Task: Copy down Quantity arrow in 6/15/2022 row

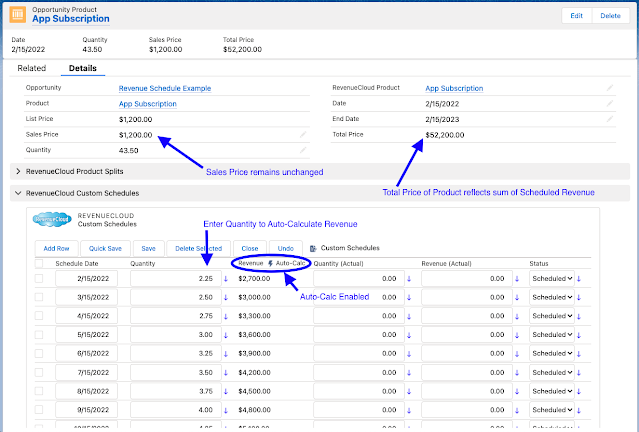Action: (x=226, y=354)
